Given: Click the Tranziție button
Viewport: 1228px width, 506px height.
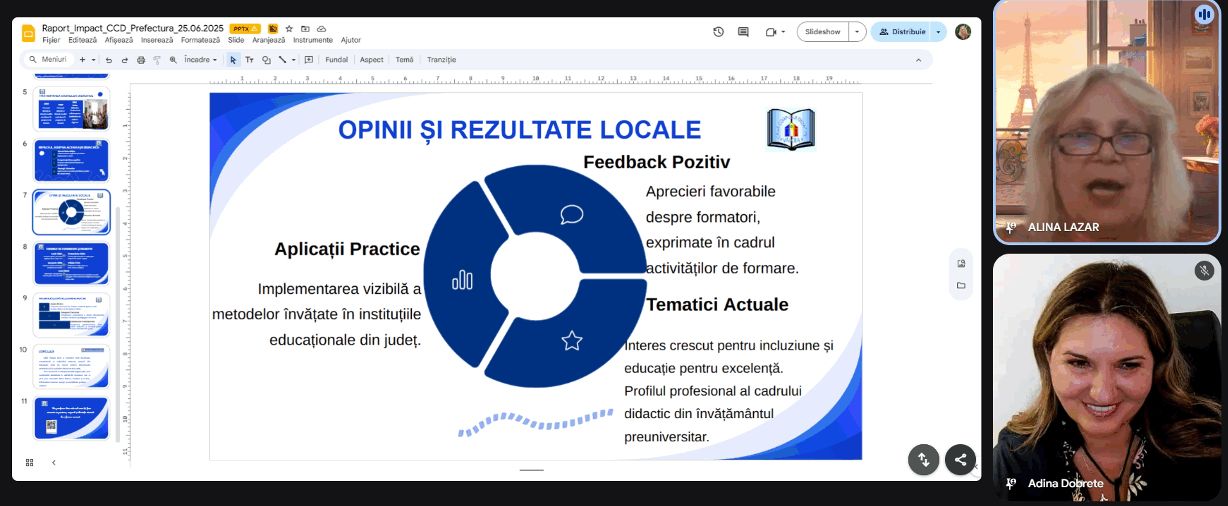Looking at the screenshot, I should 441,60.
